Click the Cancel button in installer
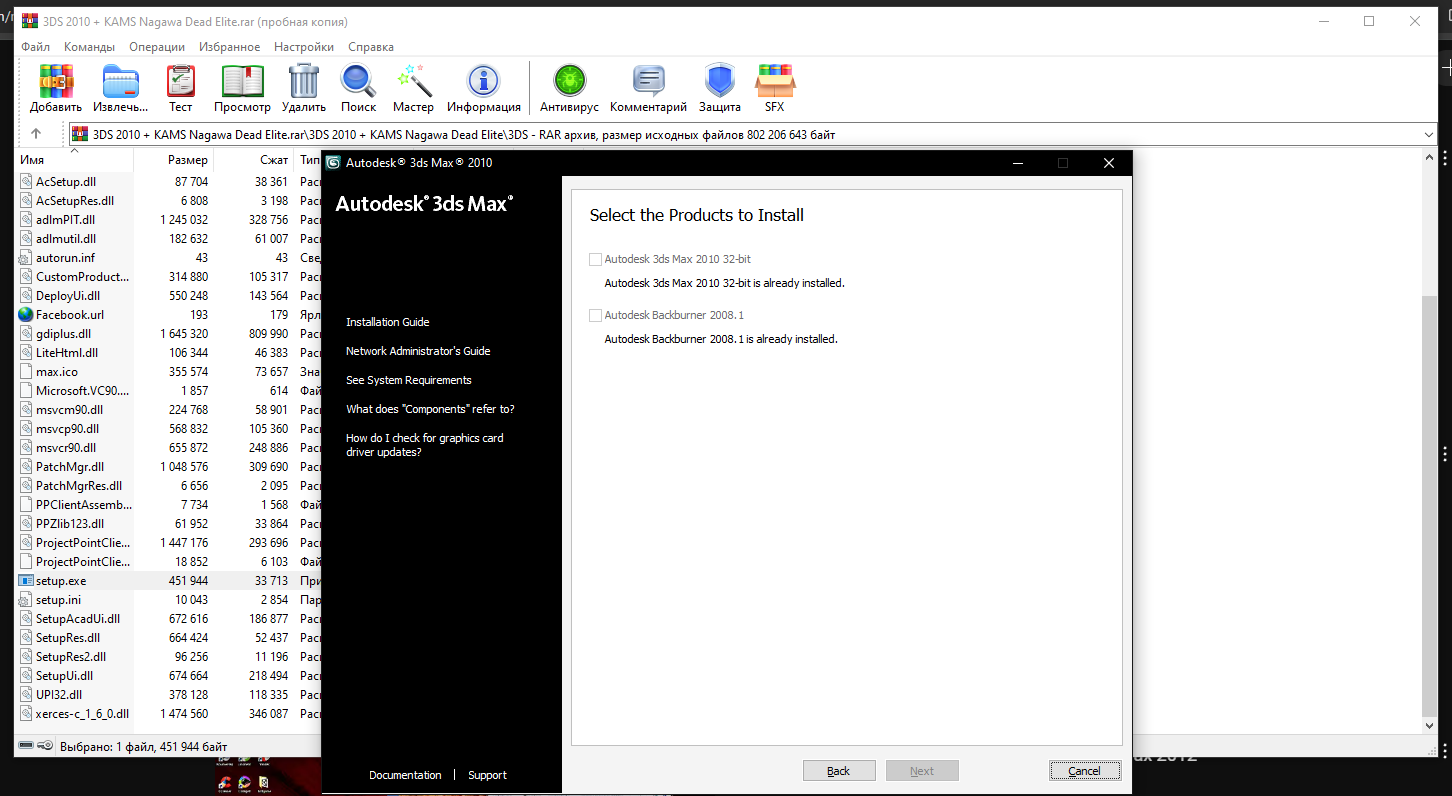 coord(1084,771)
